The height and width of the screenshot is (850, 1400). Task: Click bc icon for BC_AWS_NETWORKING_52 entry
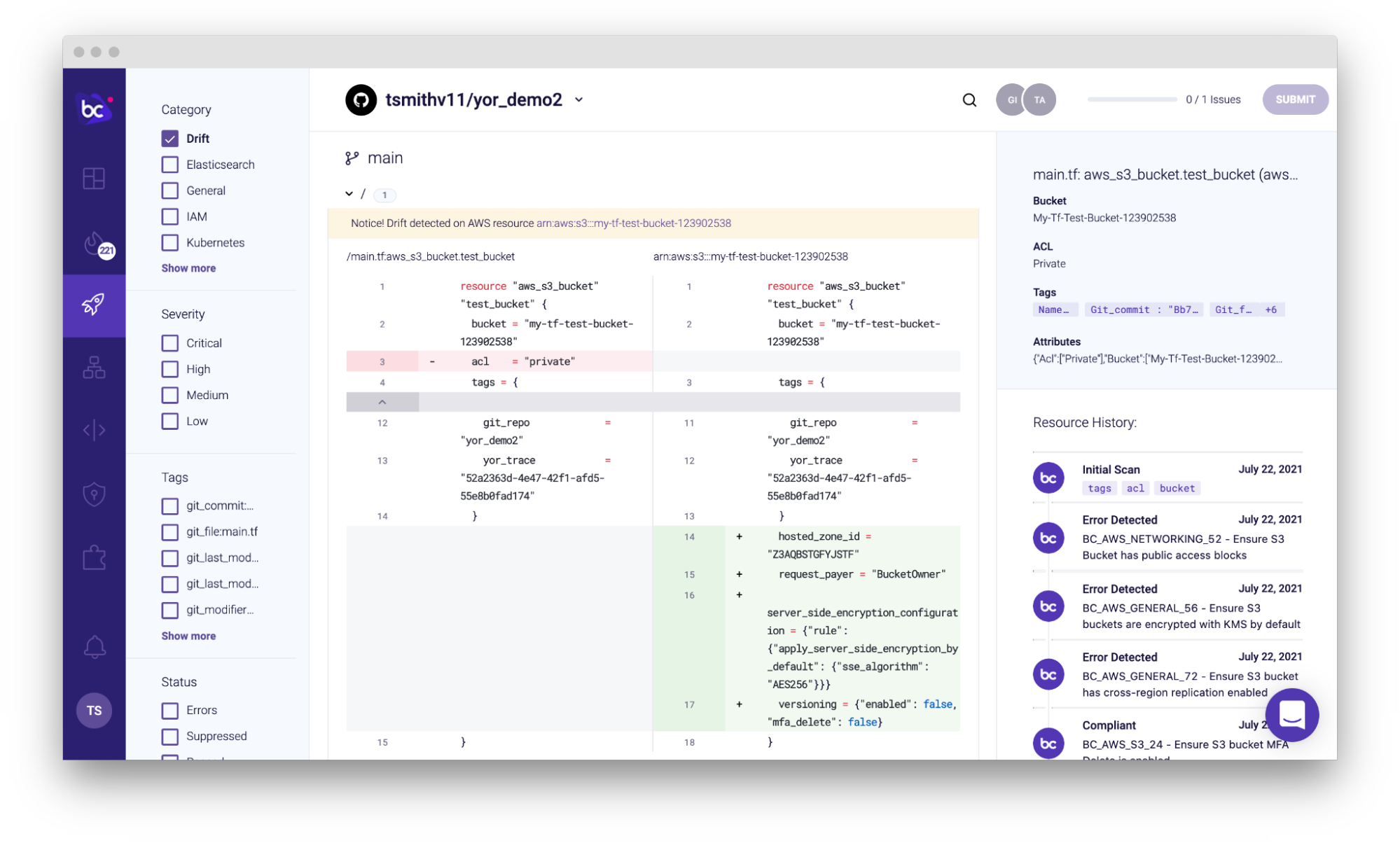click(1048, 538)
